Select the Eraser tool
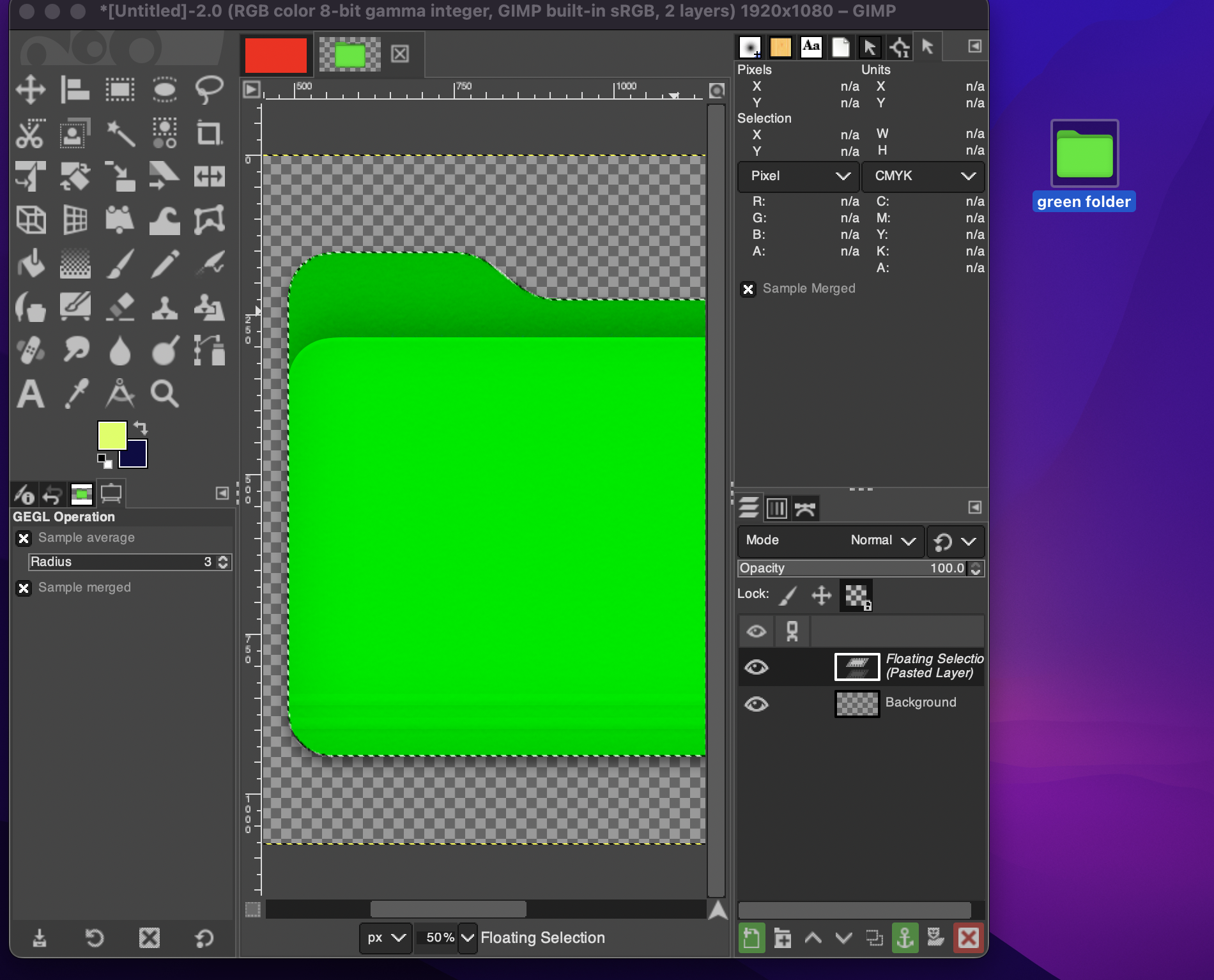Screen dimensions: 1214x980 click(119, 307)
